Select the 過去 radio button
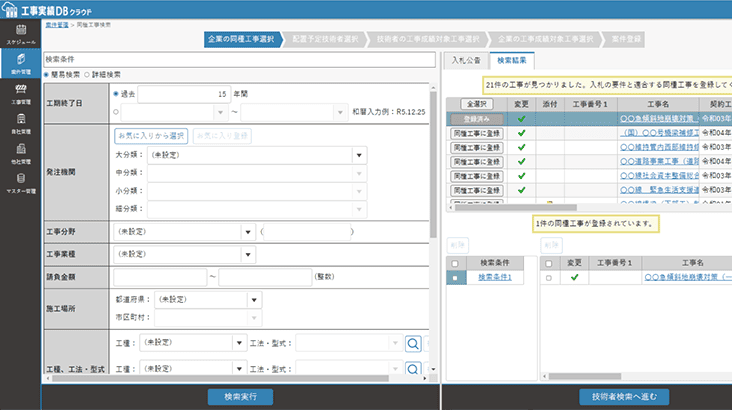The height and width of the screenshot is (410, 732). coord(118,93)
